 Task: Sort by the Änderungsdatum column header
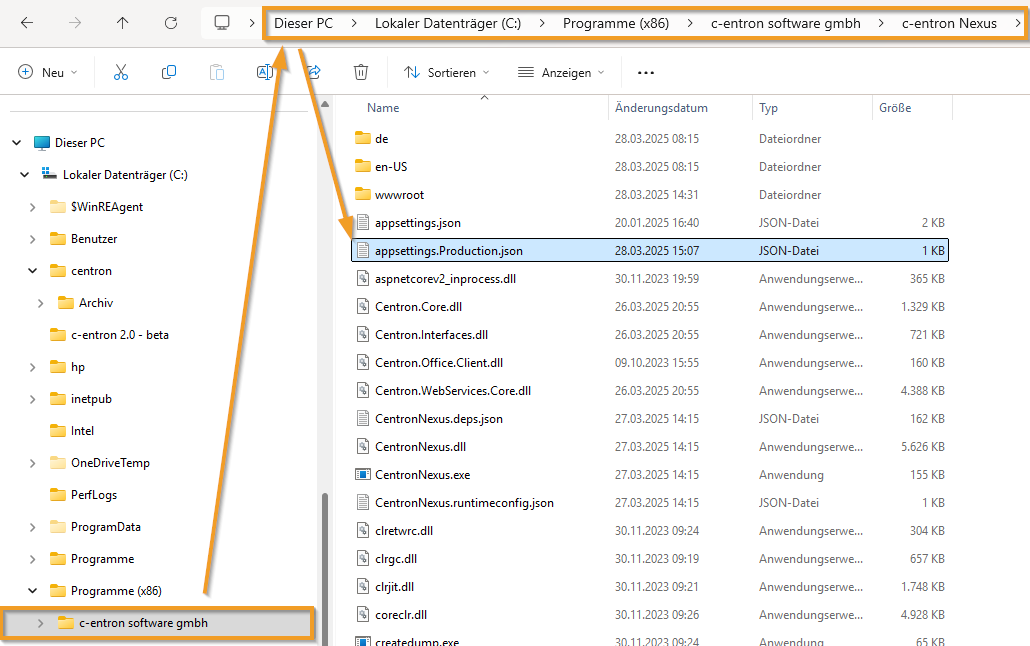point(661,108)
